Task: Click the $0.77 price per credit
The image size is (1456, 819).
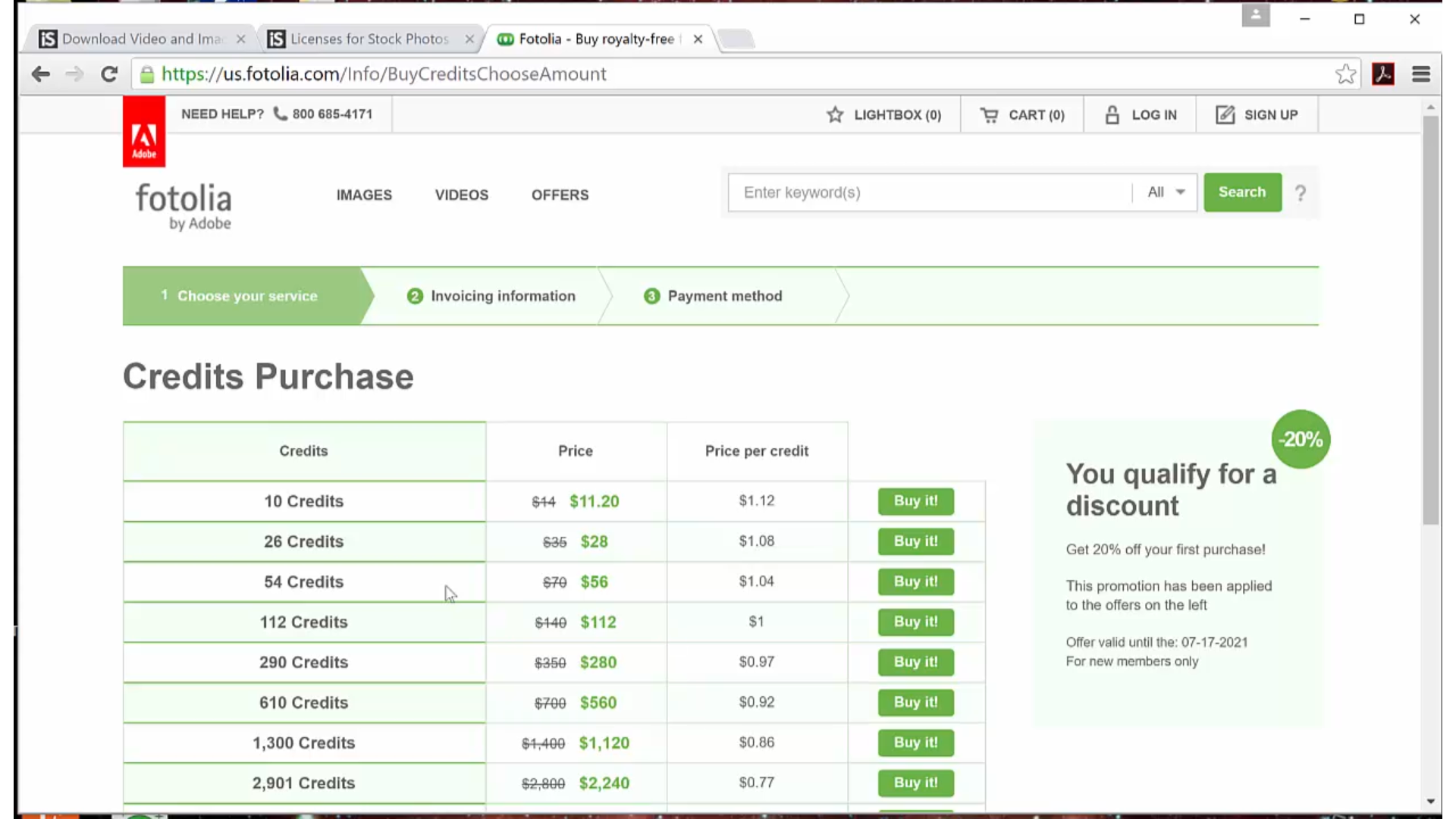Action: click(757, 782)
